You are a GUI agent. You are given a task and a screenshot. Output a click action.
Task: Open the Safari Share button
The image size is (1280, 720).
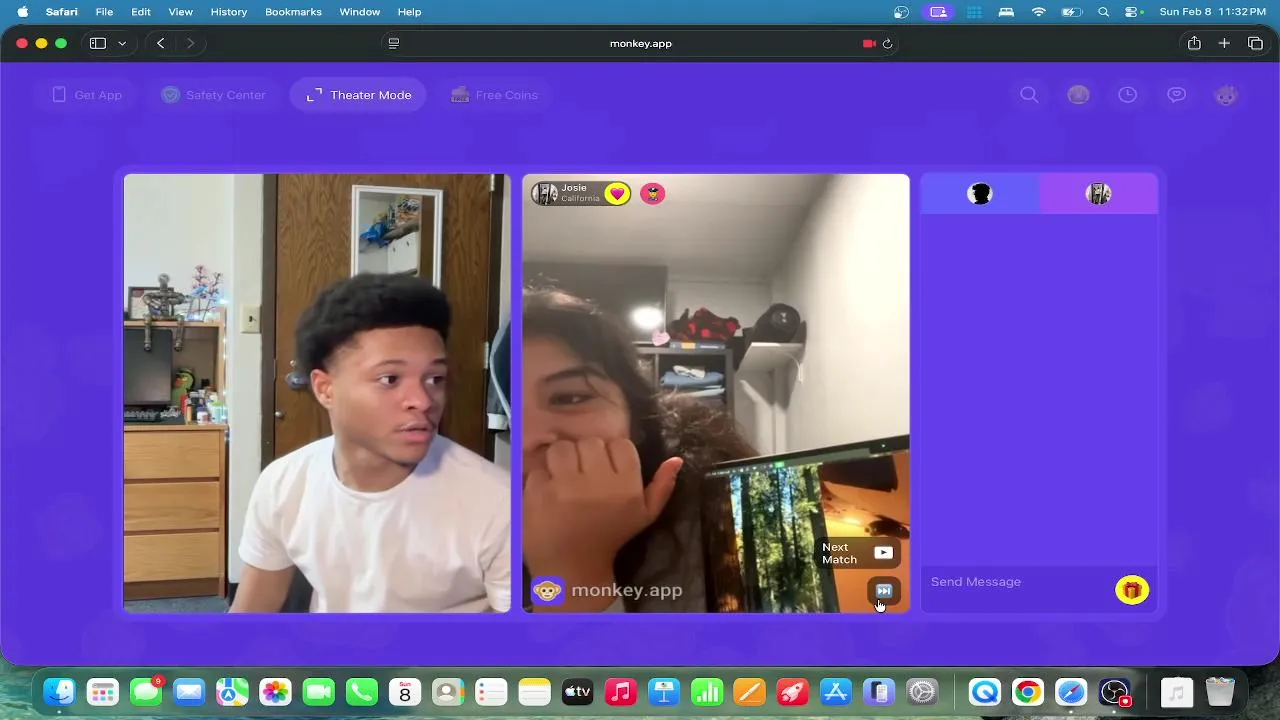[1194, 43]
